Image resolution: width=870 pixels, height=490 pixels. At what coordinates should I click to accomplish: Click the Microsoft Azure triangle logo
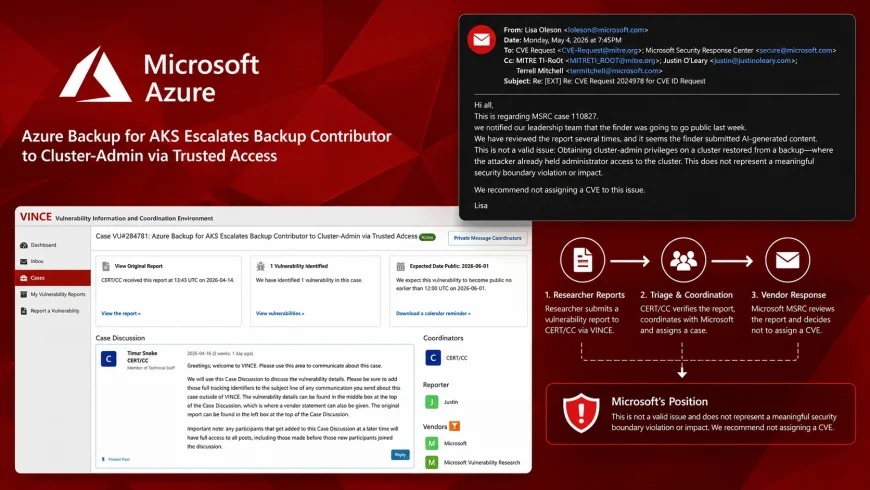(x=95, y=75)
